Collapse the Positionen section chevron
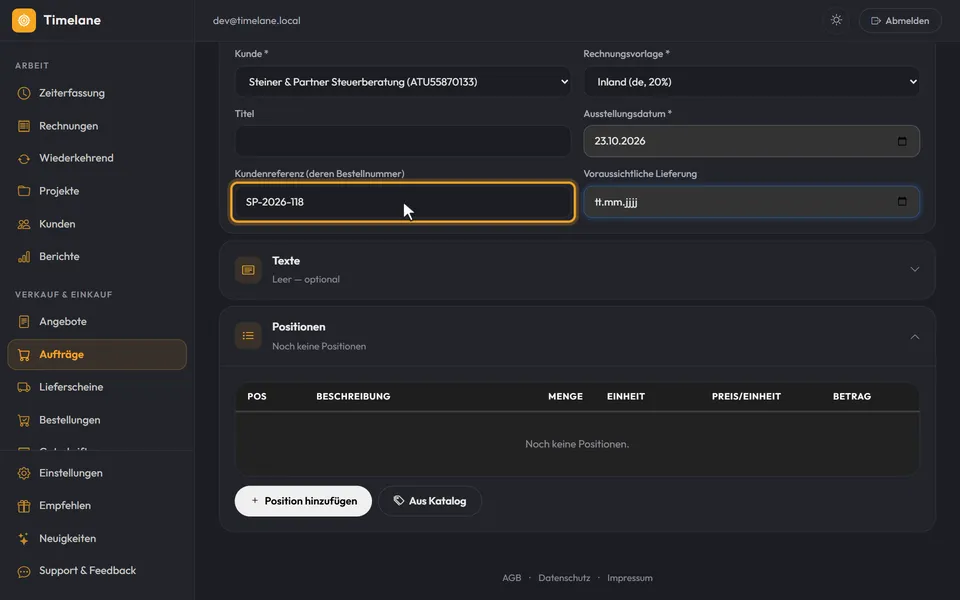960x600 pixels. 915,337
